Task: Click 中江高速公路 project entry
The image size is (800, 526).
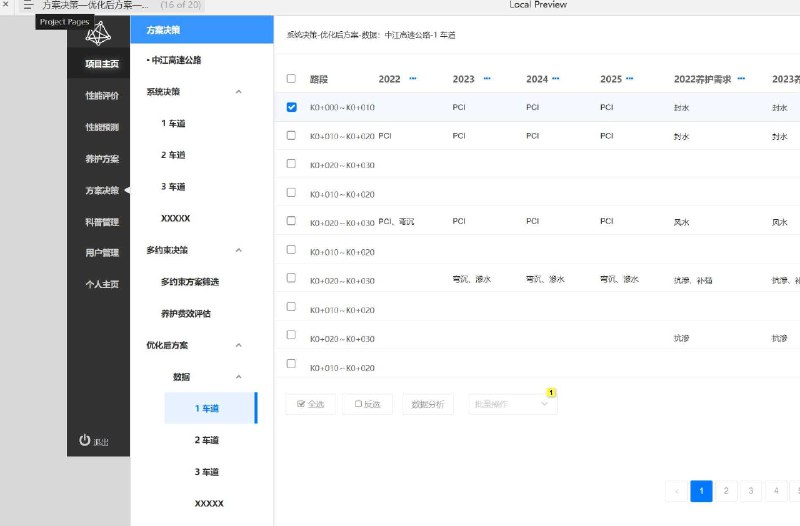Action: (174, 60)
